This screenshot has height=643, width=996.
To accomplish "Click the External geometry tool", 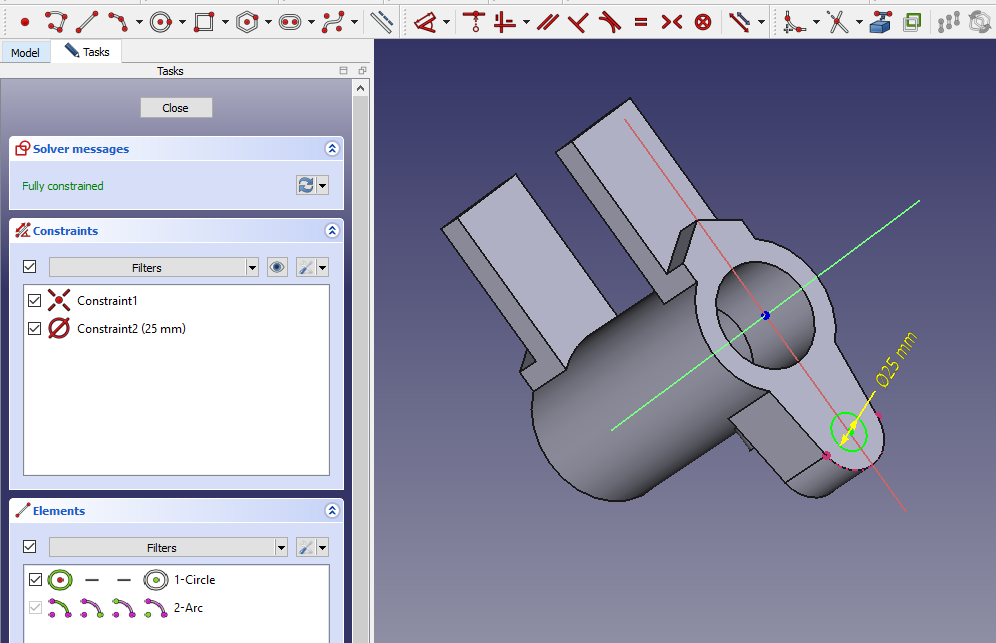I will tap(880, 21).
